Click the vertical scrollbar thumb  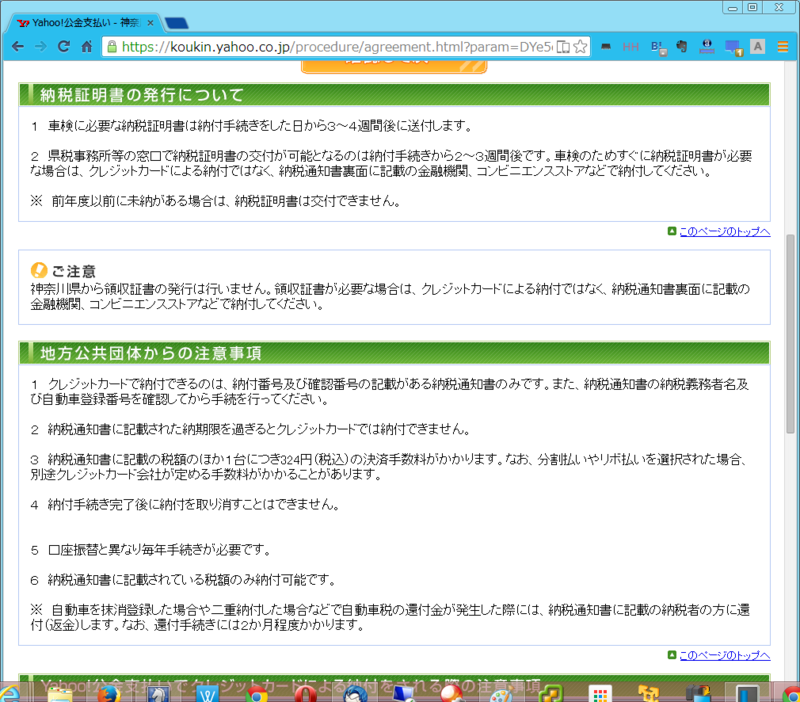pos(791,334)
